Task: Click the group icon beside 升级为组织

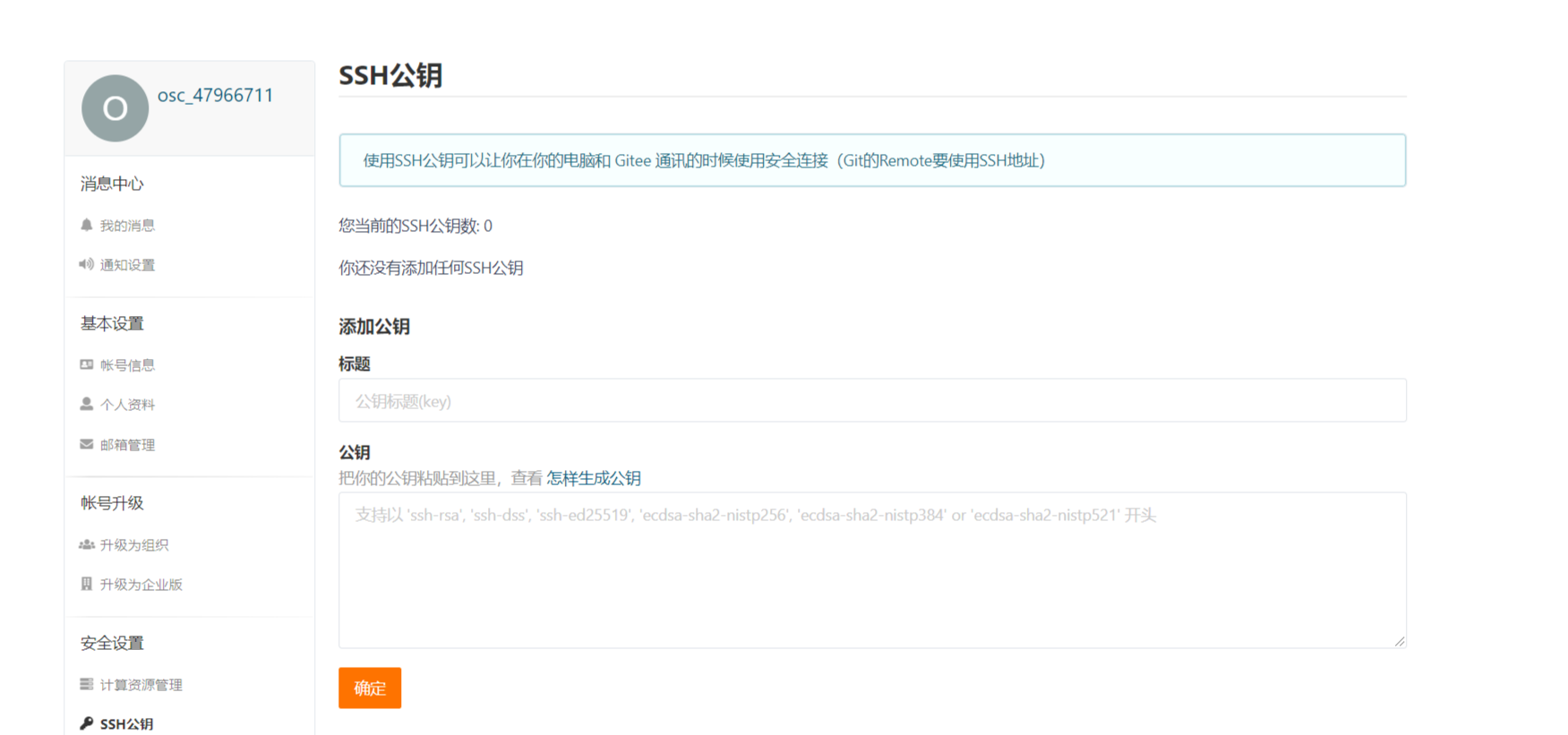Action: [86, 544]
